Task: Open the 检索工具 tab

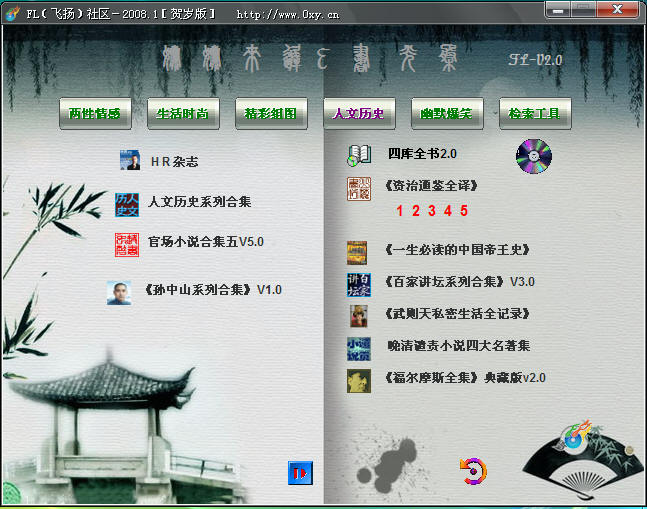Action: 535,114
